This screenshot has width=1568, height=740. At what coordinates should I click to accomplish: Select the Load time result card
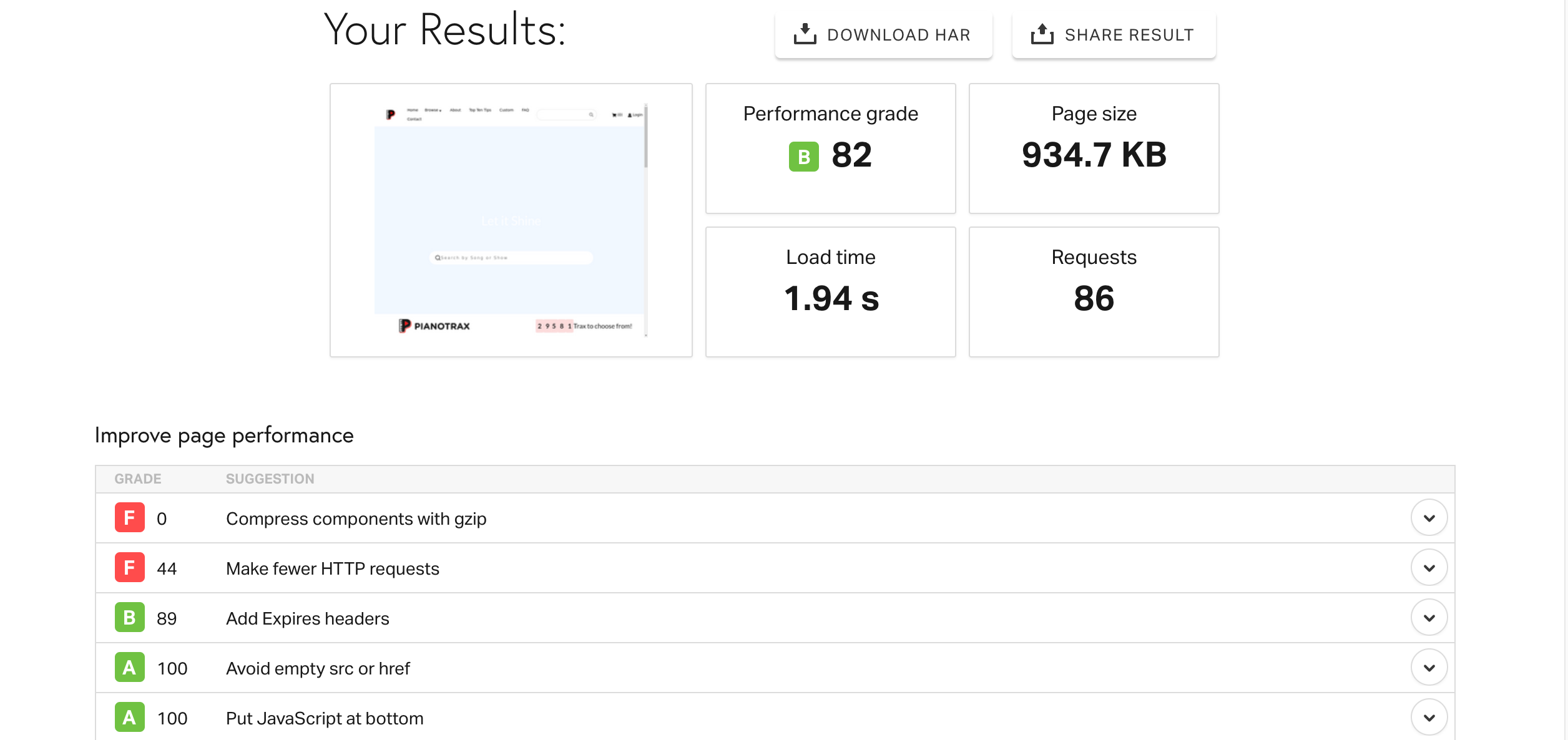(830, 292)
